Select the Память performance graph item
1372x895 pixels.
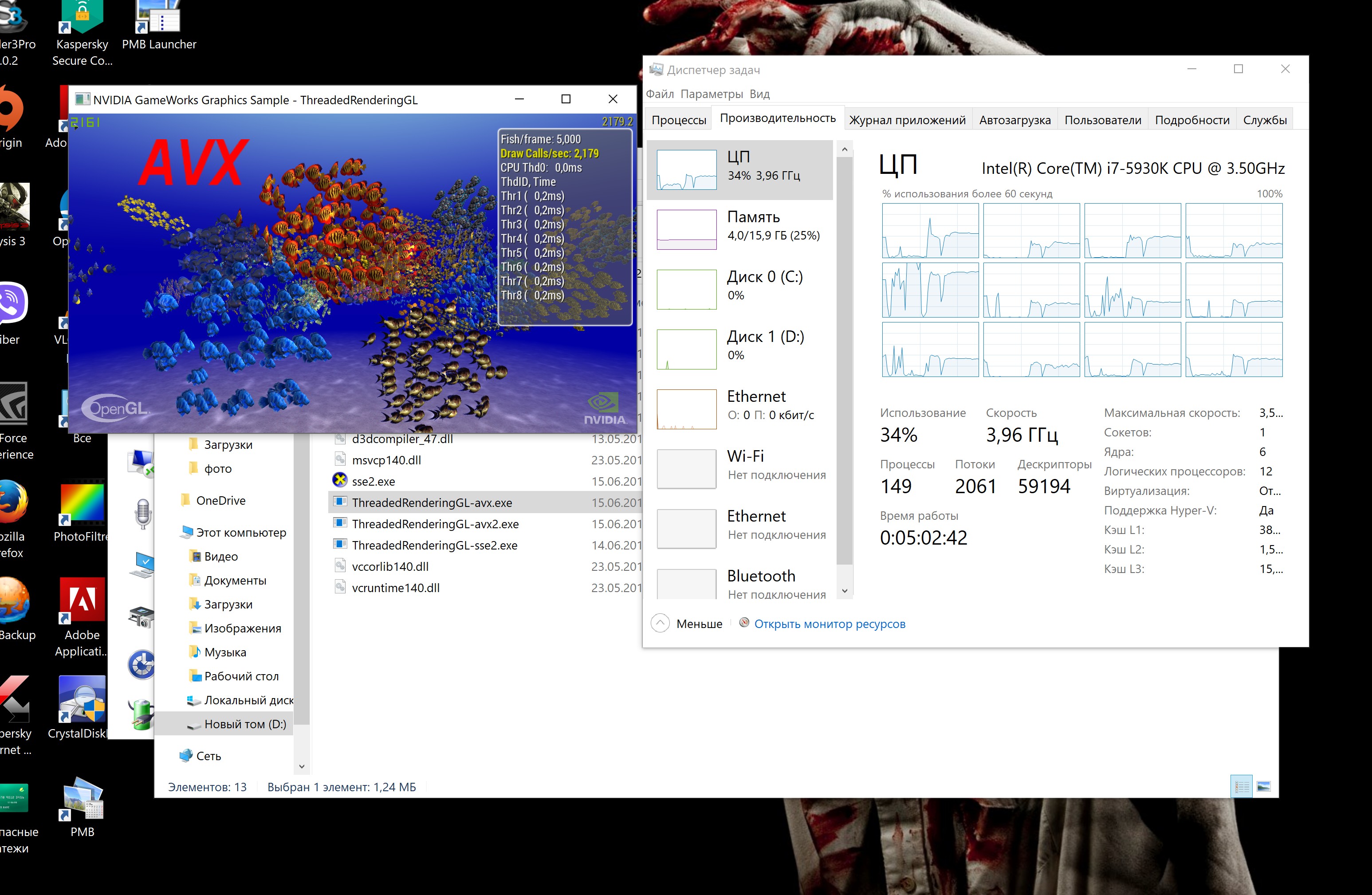(739, 228)
